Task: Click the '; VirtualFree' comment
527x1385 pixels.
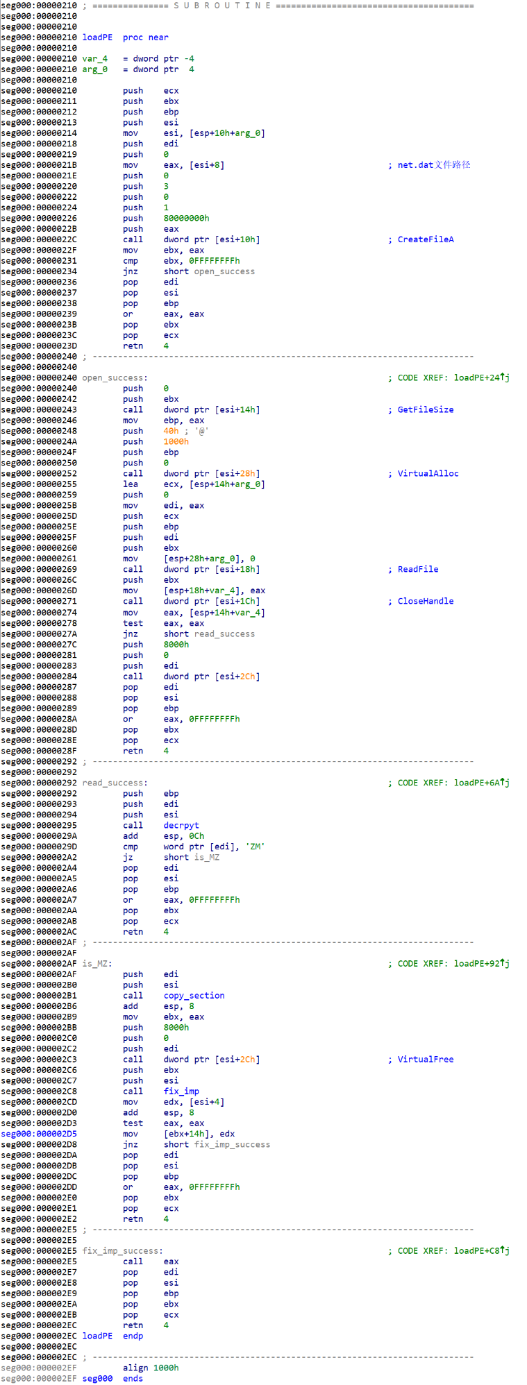Action: coord(420,1059)
